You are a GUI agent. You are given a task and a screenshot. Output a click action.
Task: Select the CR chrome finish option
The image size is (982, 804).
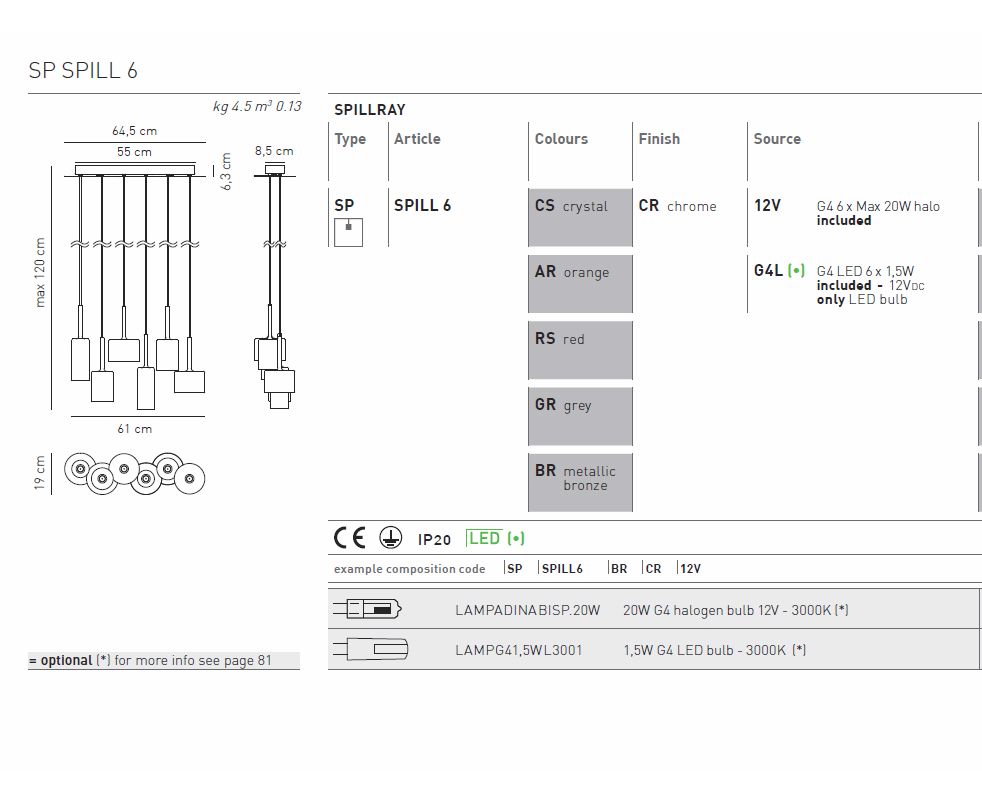point(677,206)
